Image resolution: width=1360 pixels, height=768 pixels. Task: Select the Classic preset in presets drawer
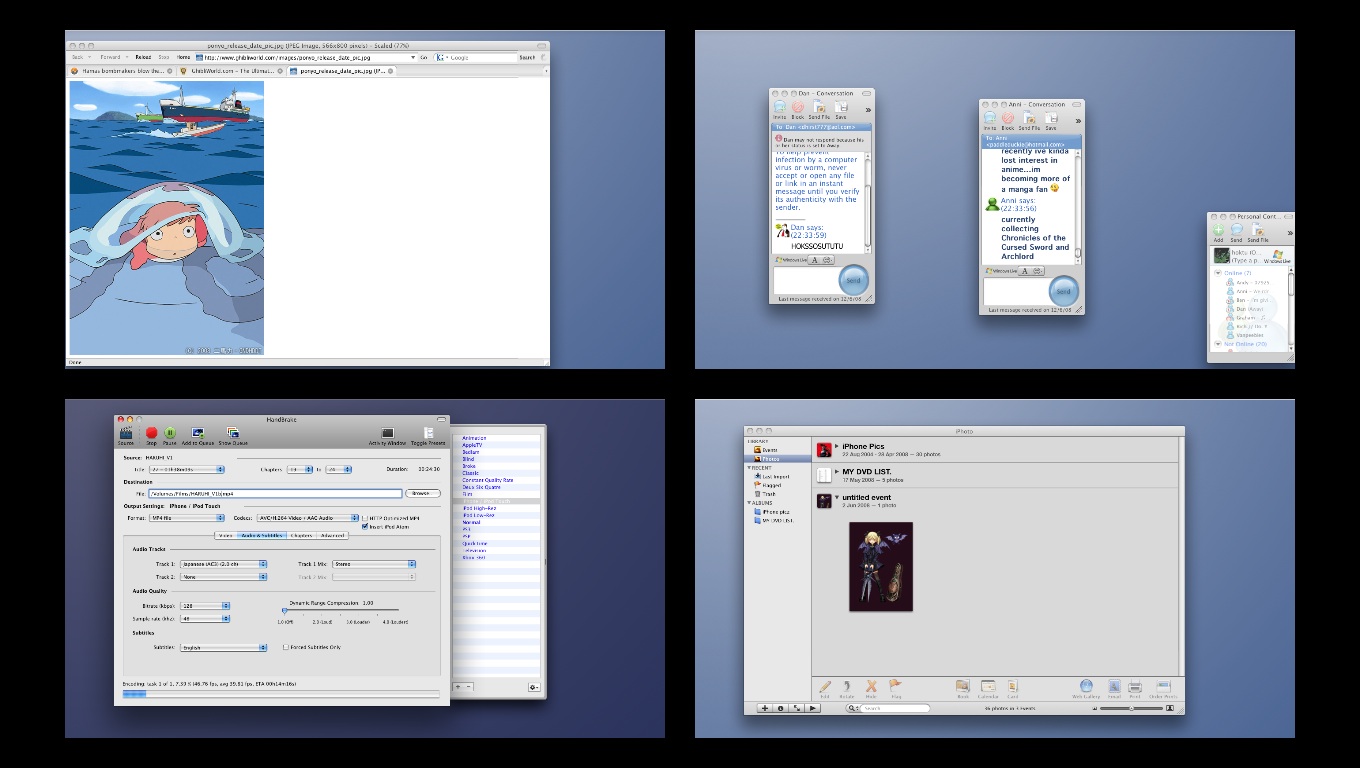point(471,473)
